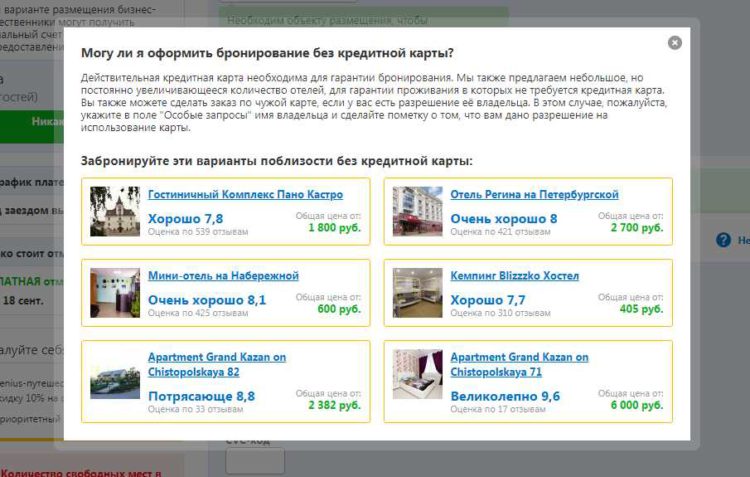Image resolution: width=750 pixels, height=477 pixels.
Task: Click price 1 800 руб.
Action: [x=334, y=228]
